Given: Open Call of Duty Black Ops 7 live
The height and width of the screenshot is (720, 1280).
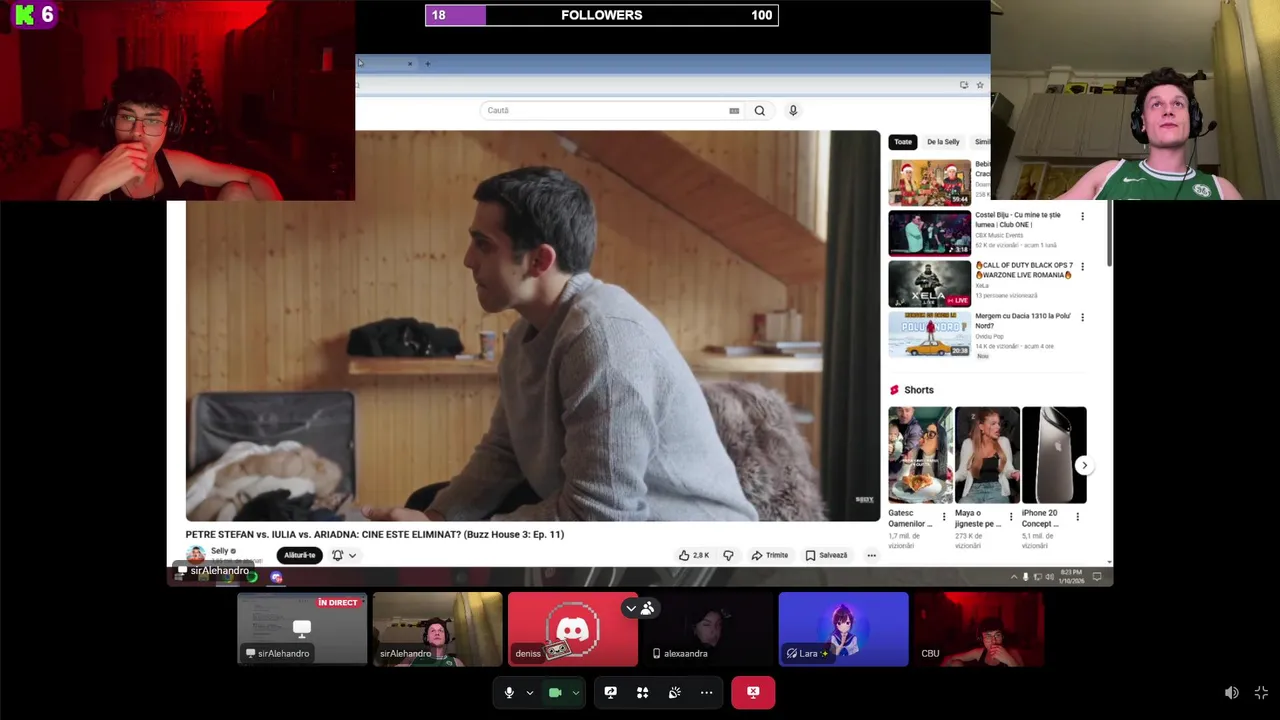Looking at the screenshot, I should coord(1023,270).
